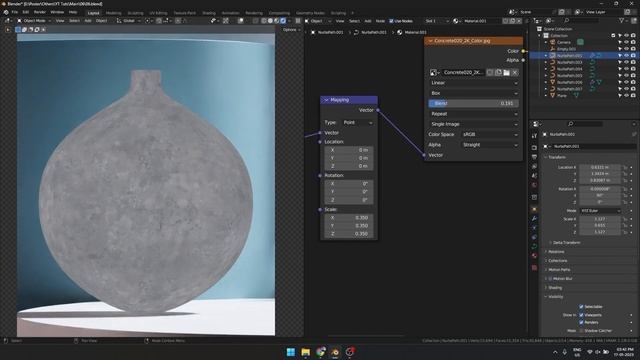Open the Tool properties tab icon

point(534,136)
